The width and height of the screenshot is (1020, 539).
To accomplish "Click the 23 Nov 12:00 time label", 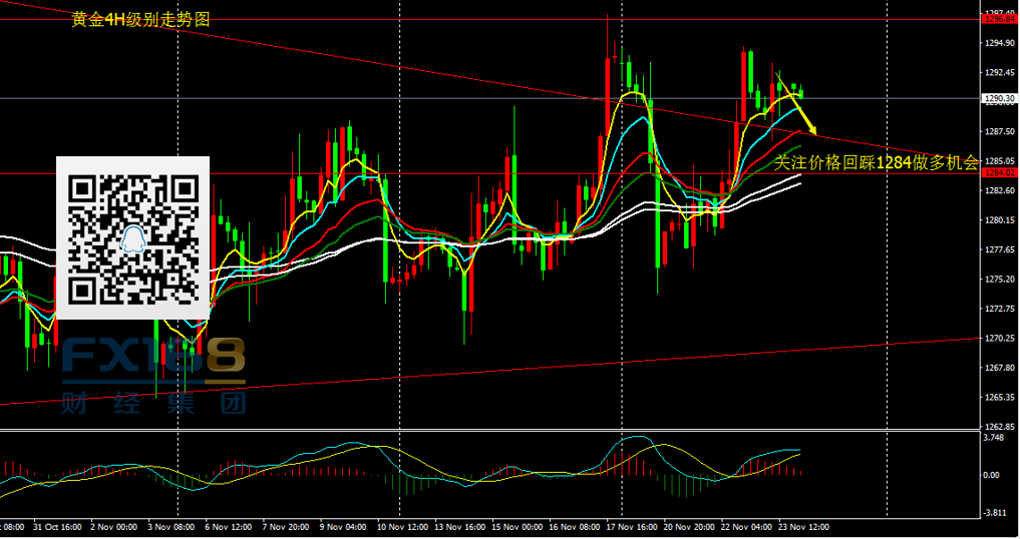I will click(803, 525).
